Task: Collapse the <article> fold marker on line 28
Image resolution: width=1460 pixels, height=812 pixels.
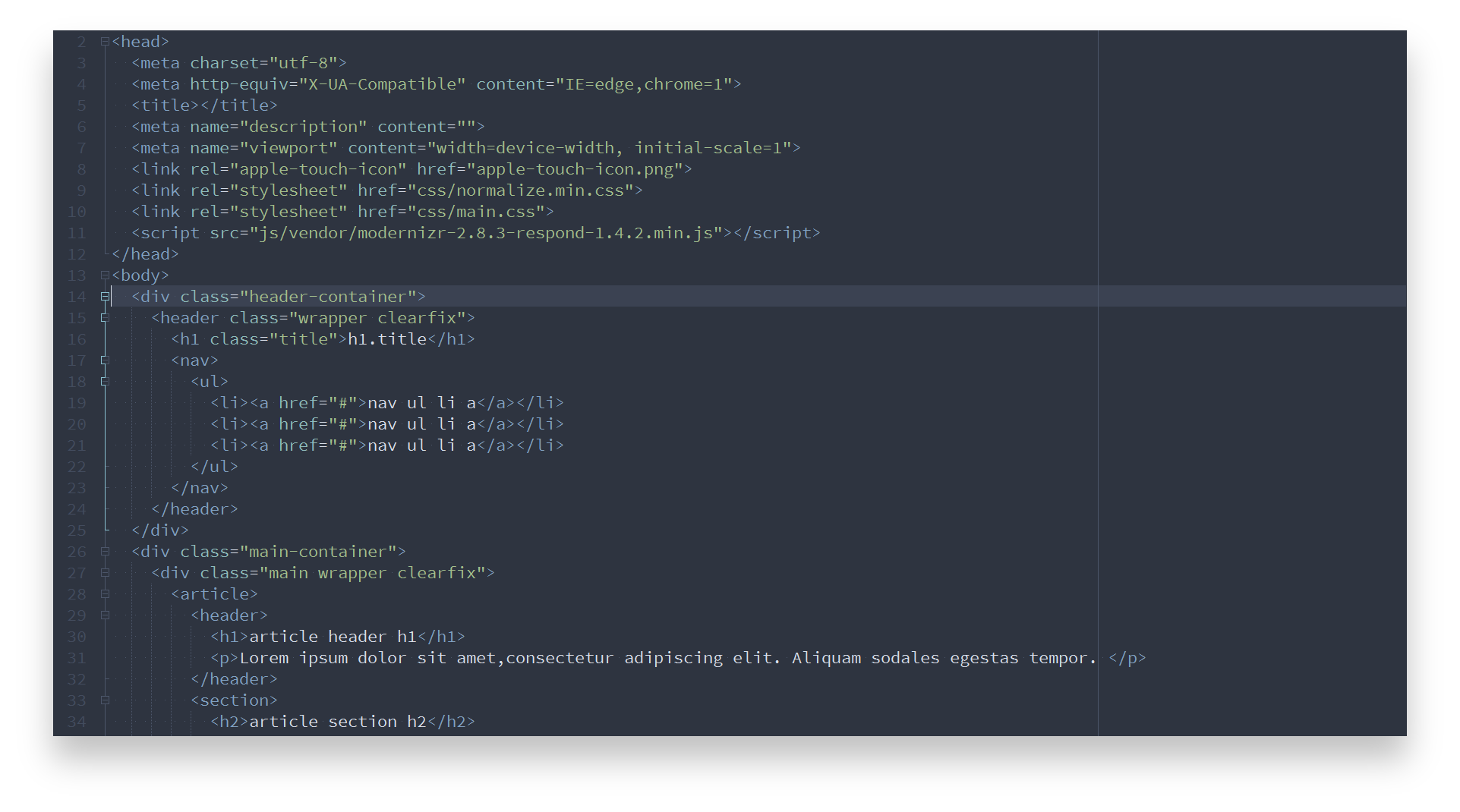Action: (x=105, y=594)
